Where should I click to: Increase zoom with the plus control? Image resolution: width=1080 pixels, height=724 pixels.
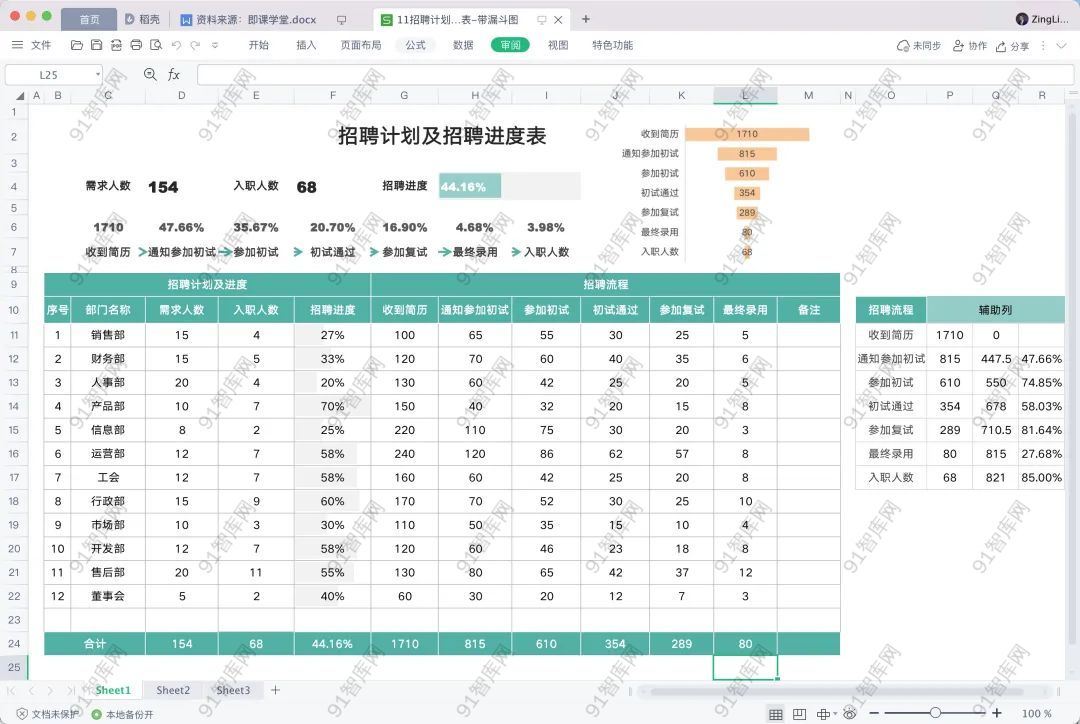997,712
